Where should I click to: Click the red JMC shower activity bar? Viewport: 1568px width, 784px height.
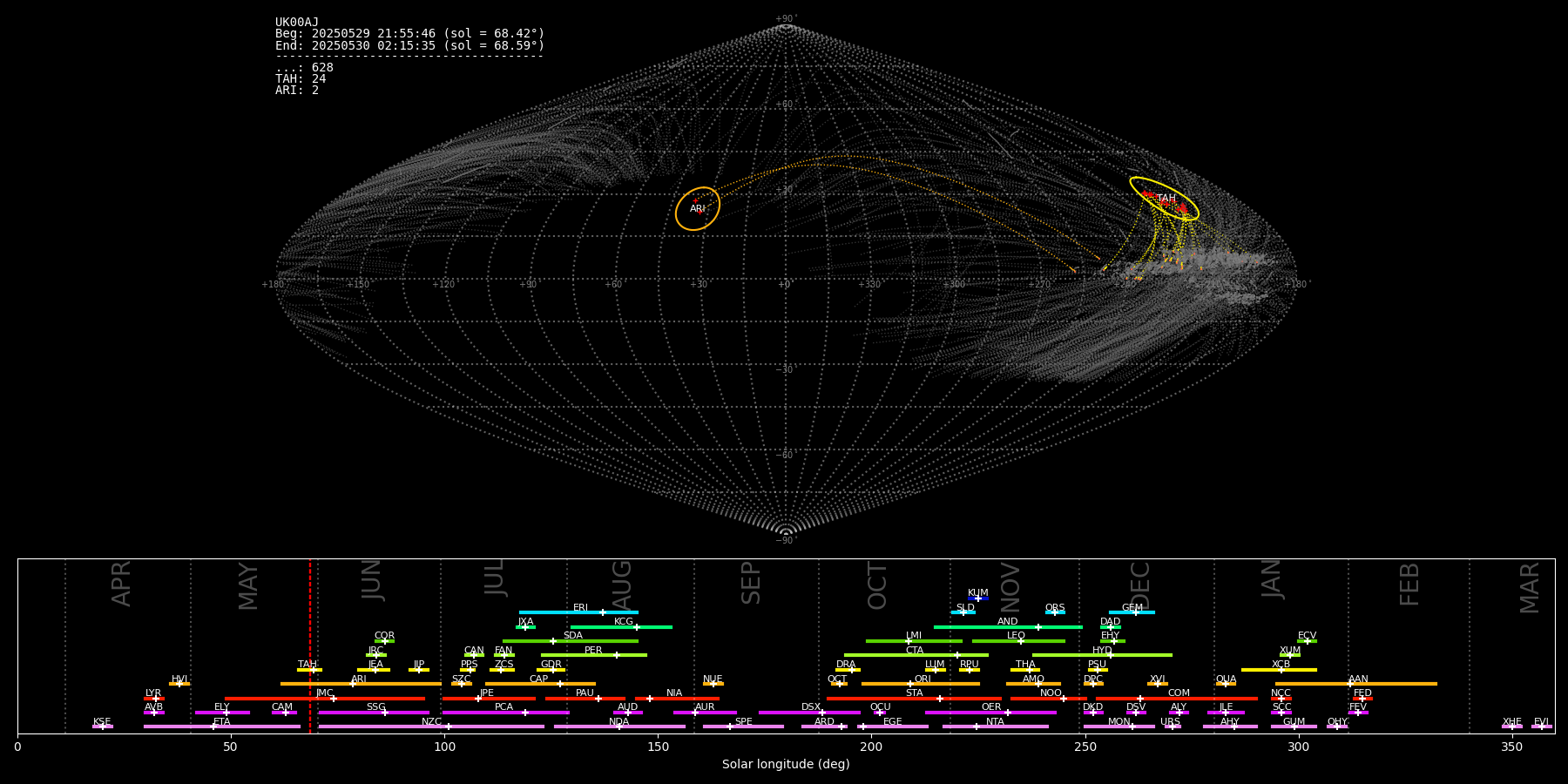click(325, 699)
